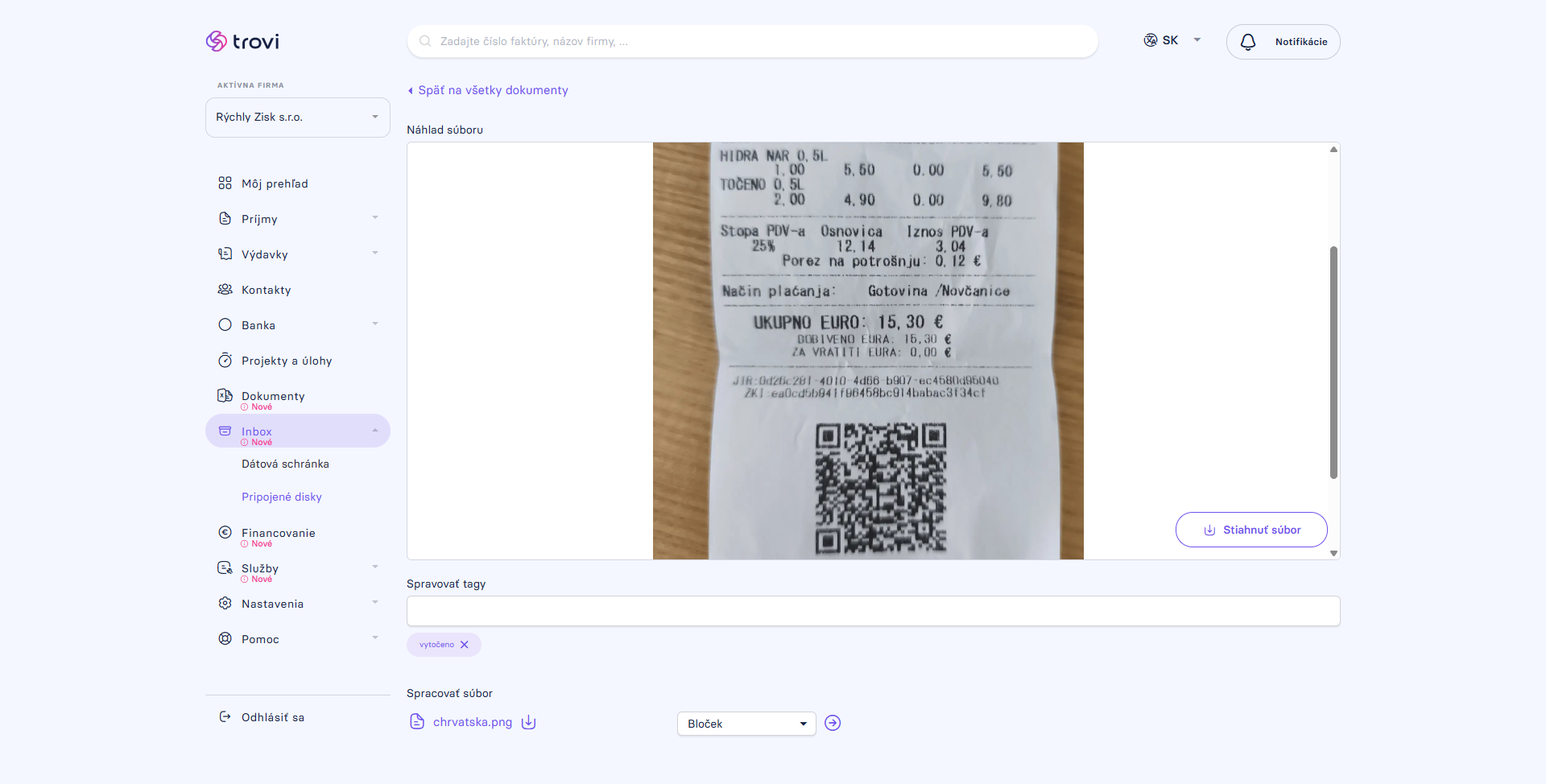Click the Služby icon in sidebar
1546x784 pixels.
tap(225, 567)
